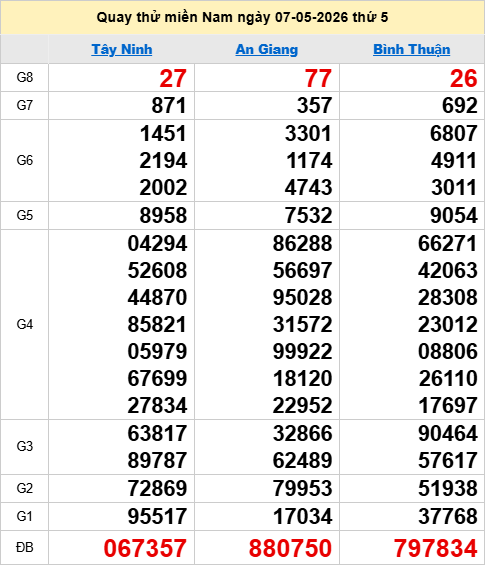485x565 pixels.
Task: Click An Giang G7 number 357
Action: [x=314, y=105]
